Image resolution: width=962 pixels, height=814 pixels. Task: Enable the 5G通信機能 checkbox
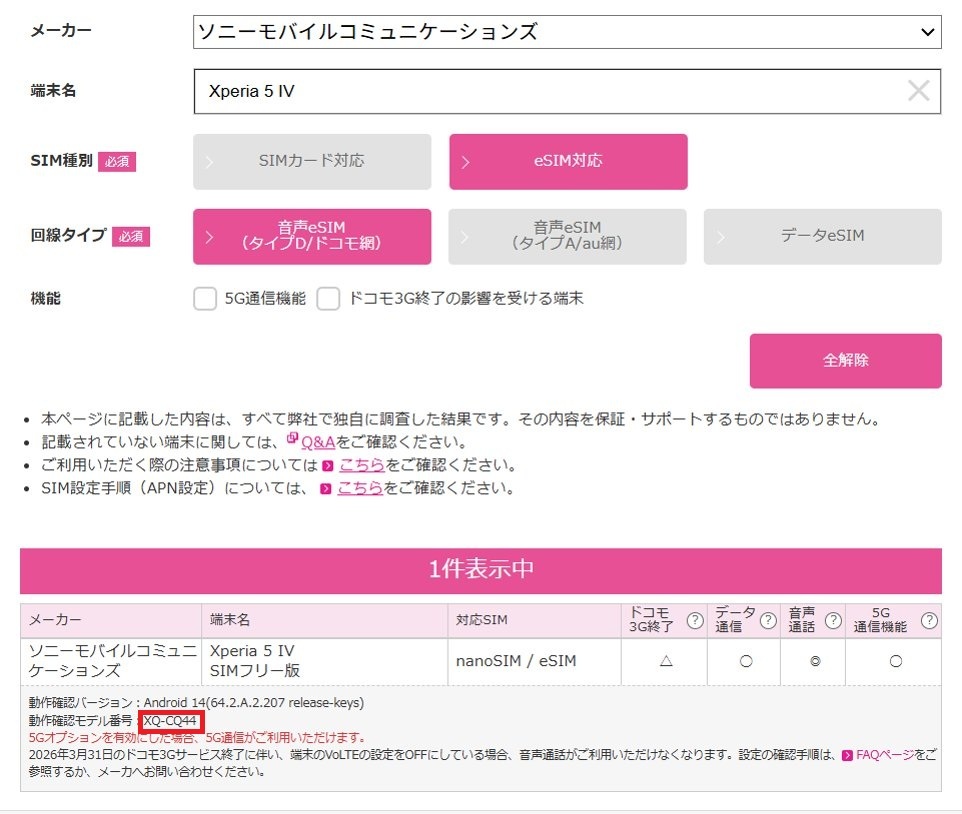(x=205, y=298)
